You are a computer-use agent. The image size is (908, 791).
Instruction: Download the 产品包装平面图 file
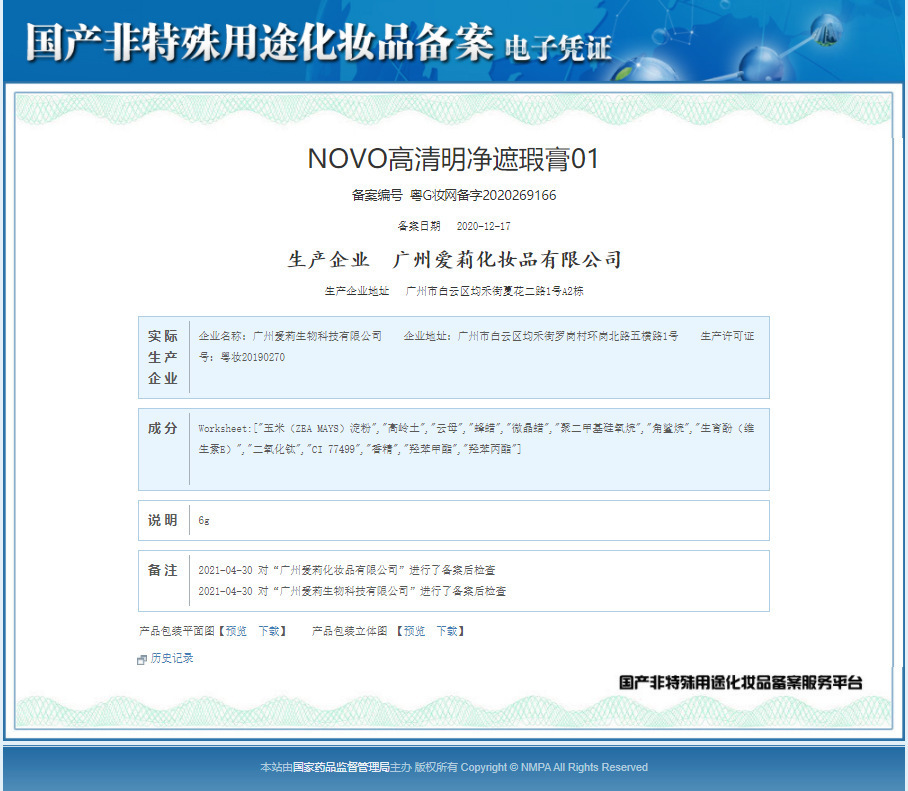click(x=269, y=631)
